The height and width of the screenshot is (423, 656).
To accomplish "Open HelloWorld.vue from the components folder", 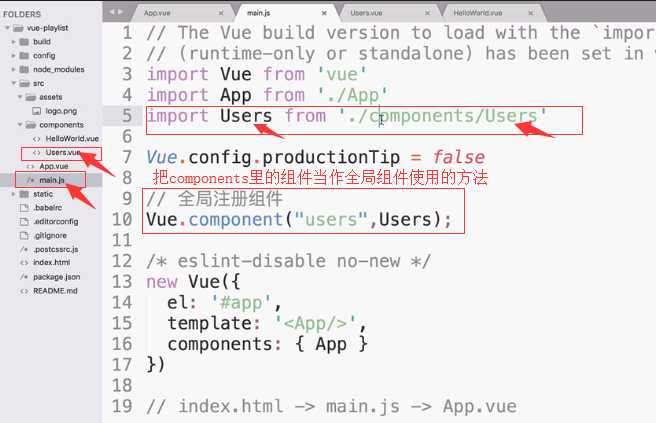I will (72, 138).
